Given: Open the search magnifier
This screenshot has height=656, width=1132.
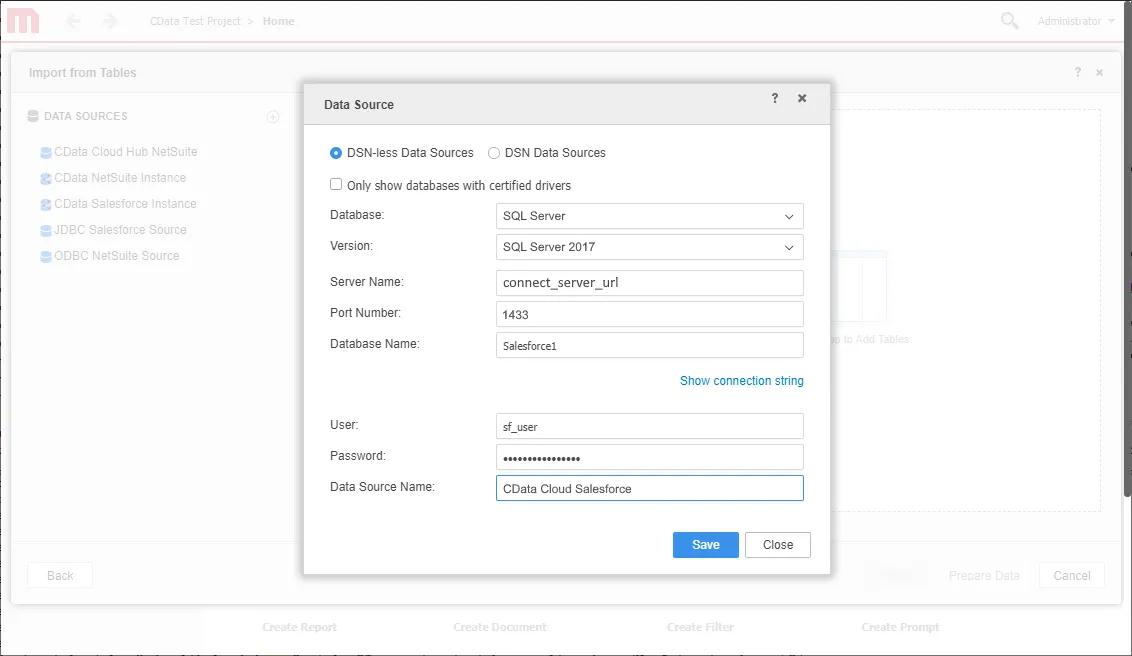Looking at the screenshot, I should pos(1009,20).
